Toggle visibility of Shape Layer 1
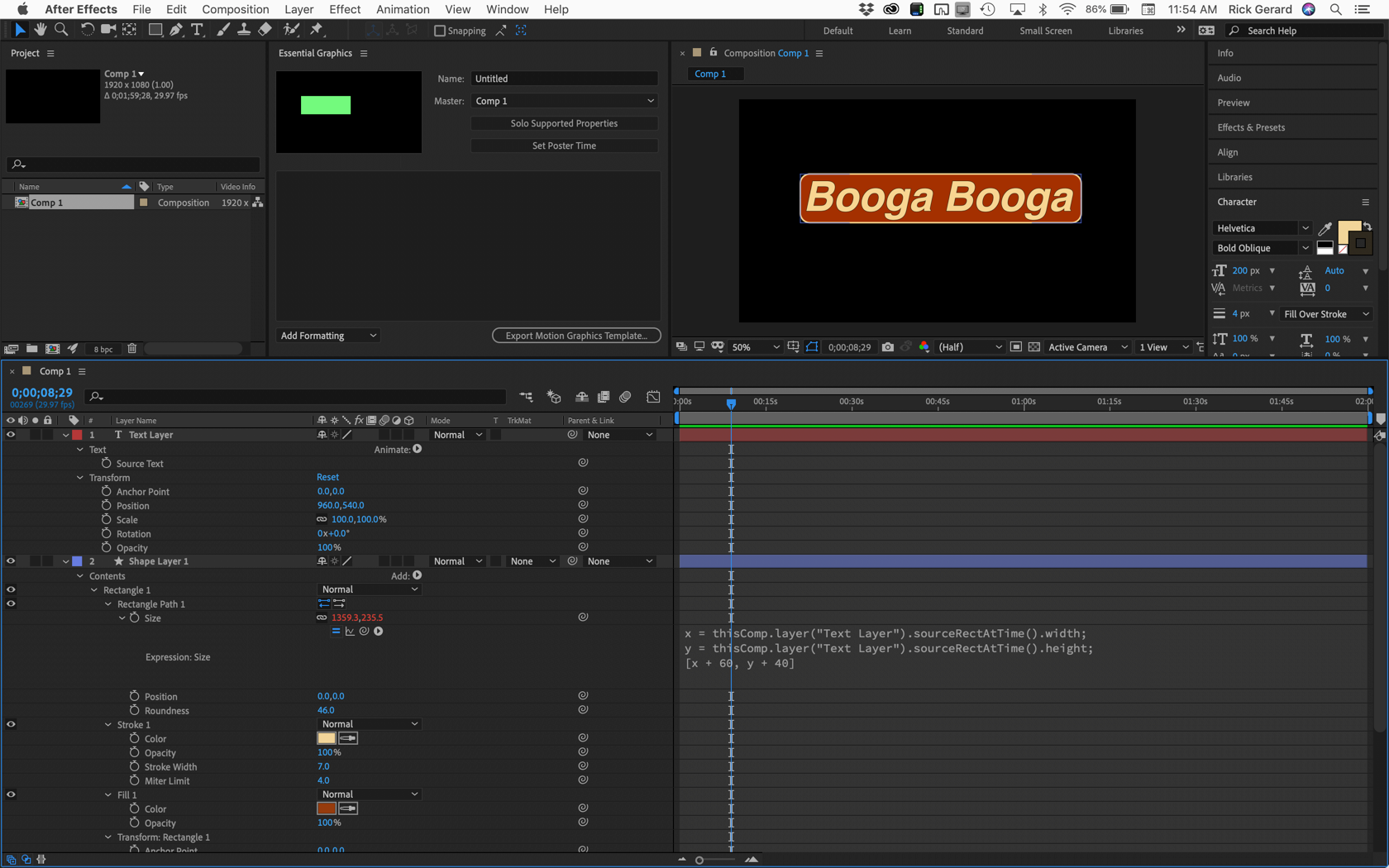The image size is (1389, 868). click(11, 561)
